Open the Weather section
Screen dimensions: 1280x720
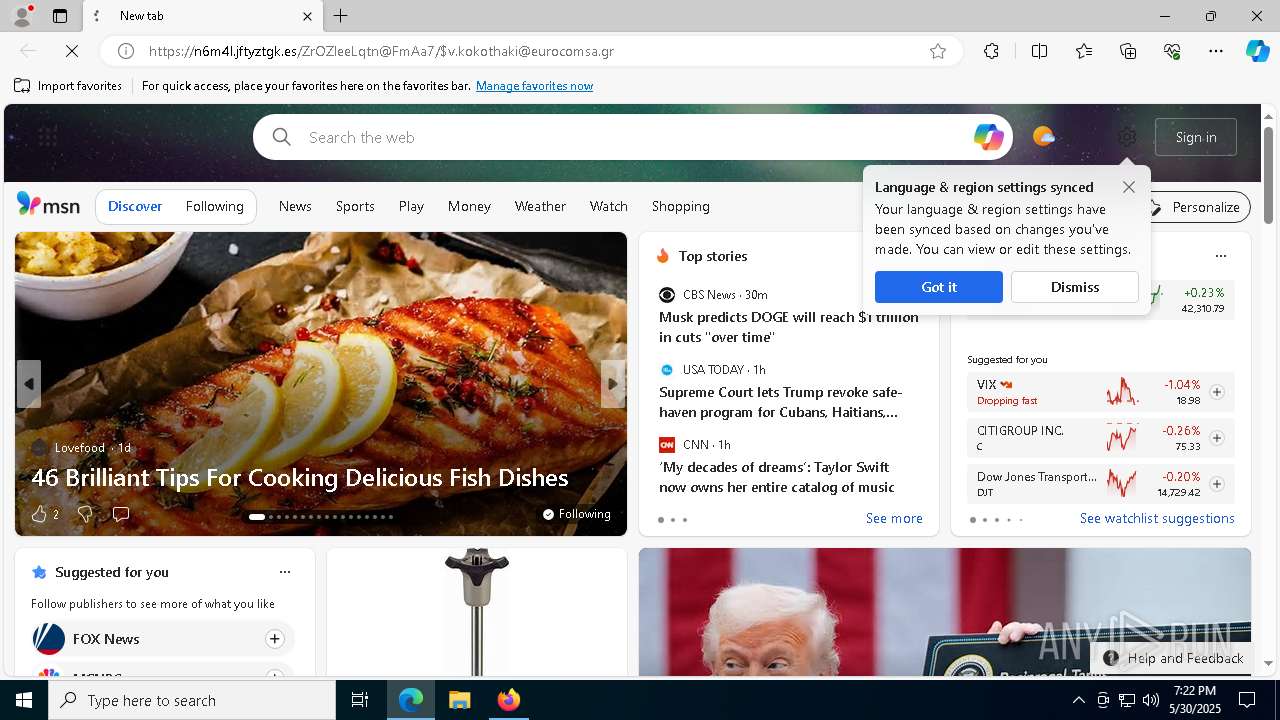(540, 206)
